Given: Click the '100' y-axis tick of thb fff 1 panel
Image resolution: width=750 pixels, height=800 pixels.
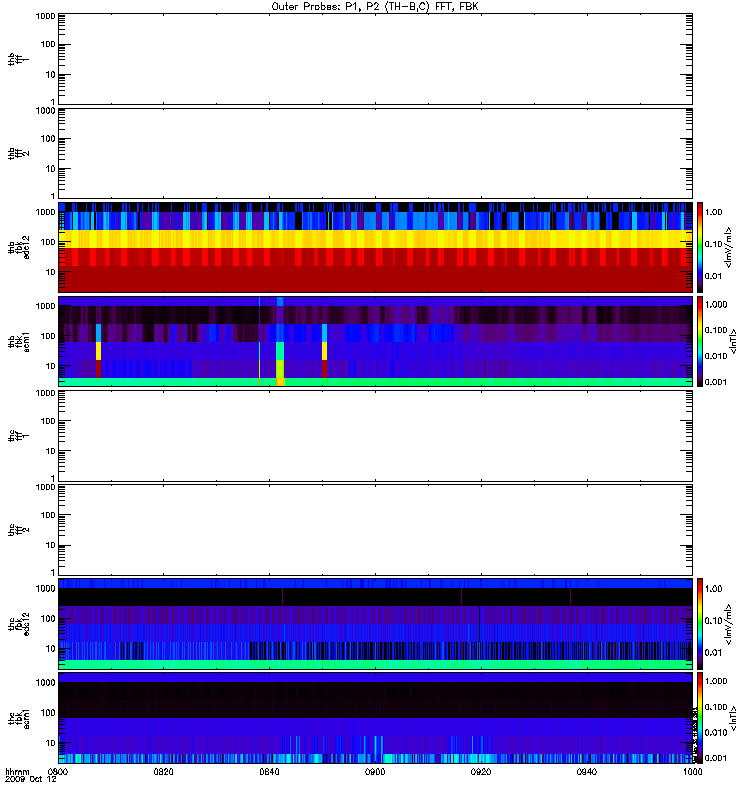Looking at the screenshot, I should click(48, 44).
